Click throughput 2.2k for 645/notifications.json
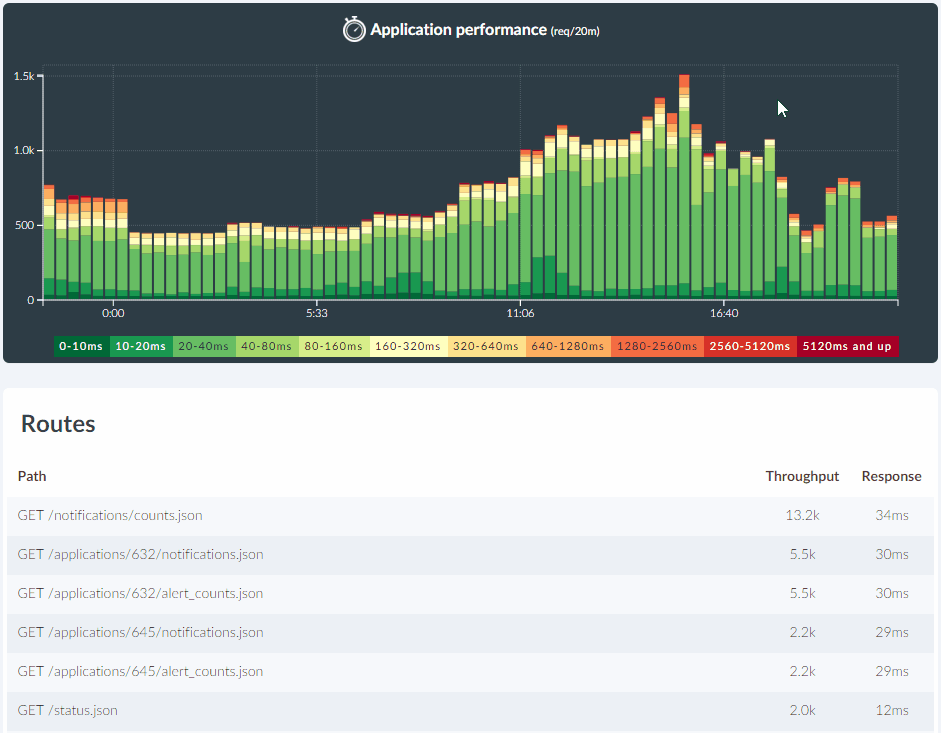941x733 pixels. tap(802, 632)
